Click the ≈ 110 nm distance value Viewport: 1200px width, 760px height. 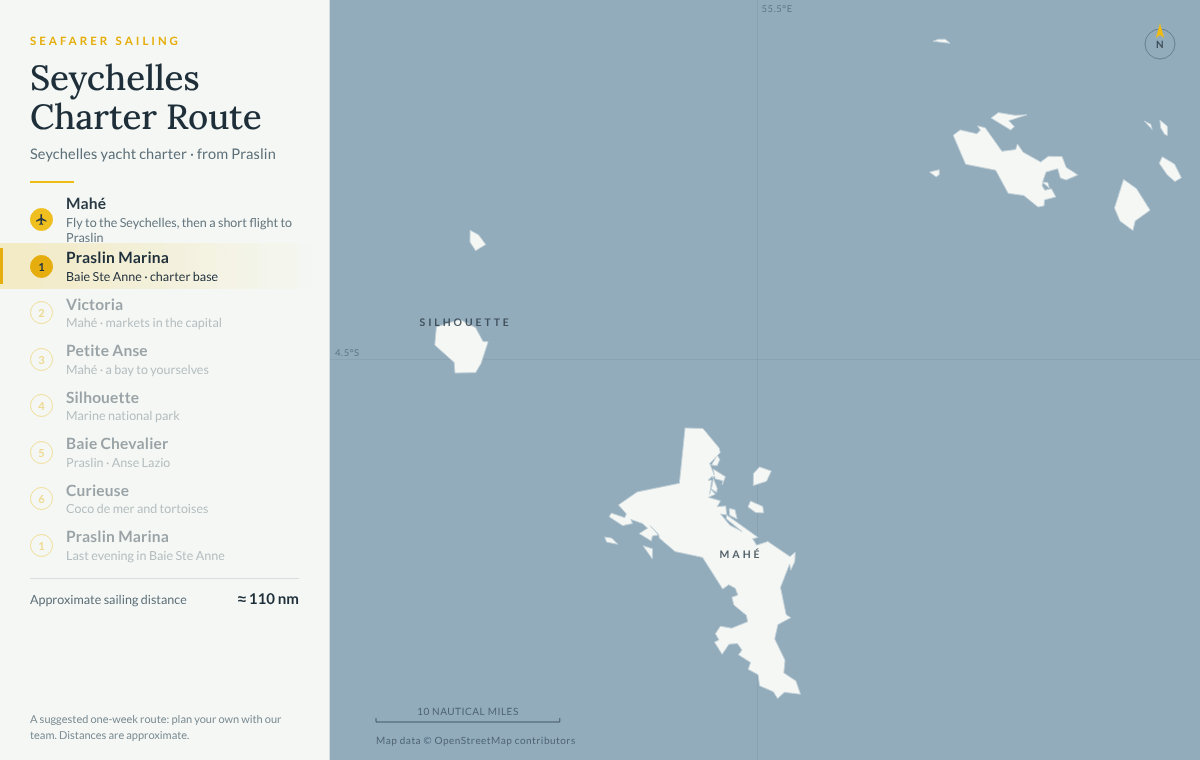268,599
